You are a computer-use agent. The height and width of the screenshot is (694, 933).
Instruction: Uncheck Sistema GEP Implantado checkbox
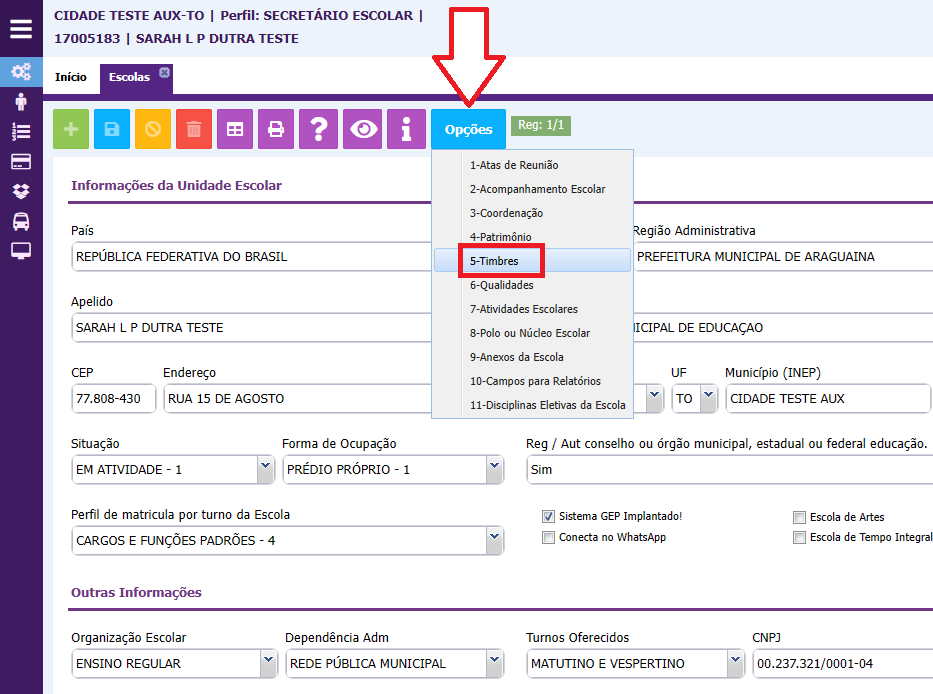pos(548,517)
